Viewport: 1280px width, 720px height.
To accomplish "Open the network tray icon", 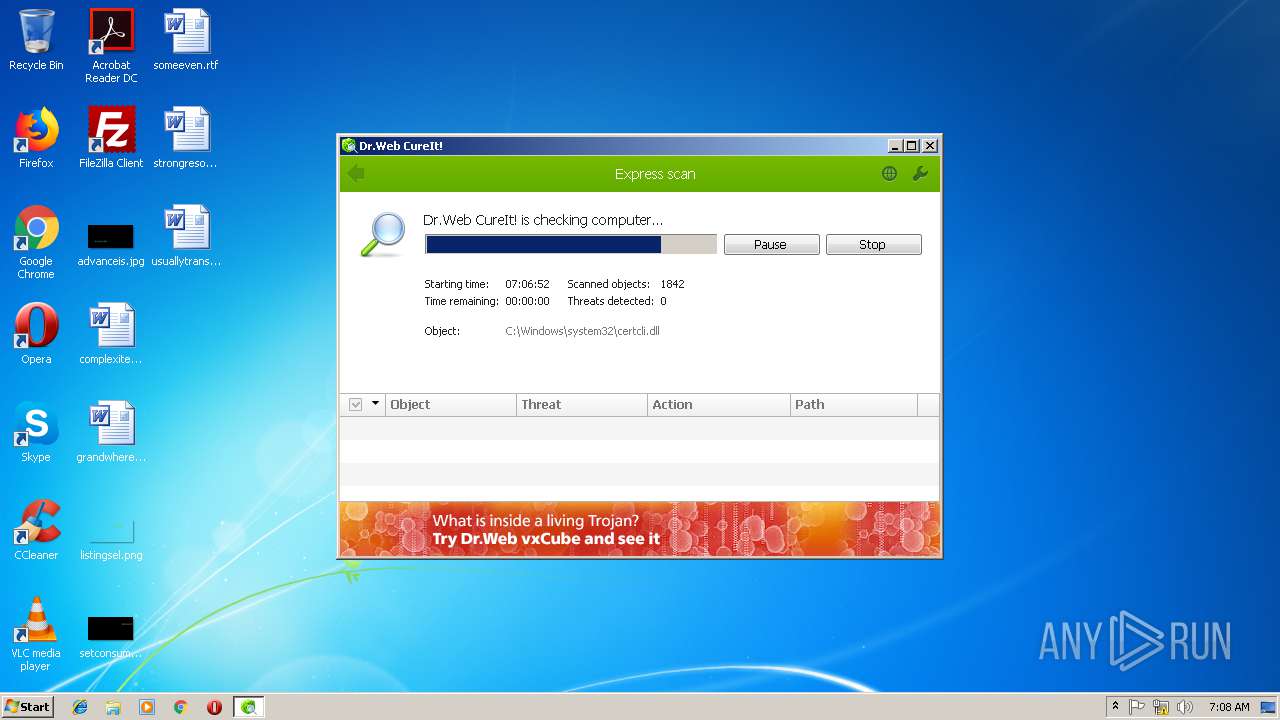I will click(1161, 707).
